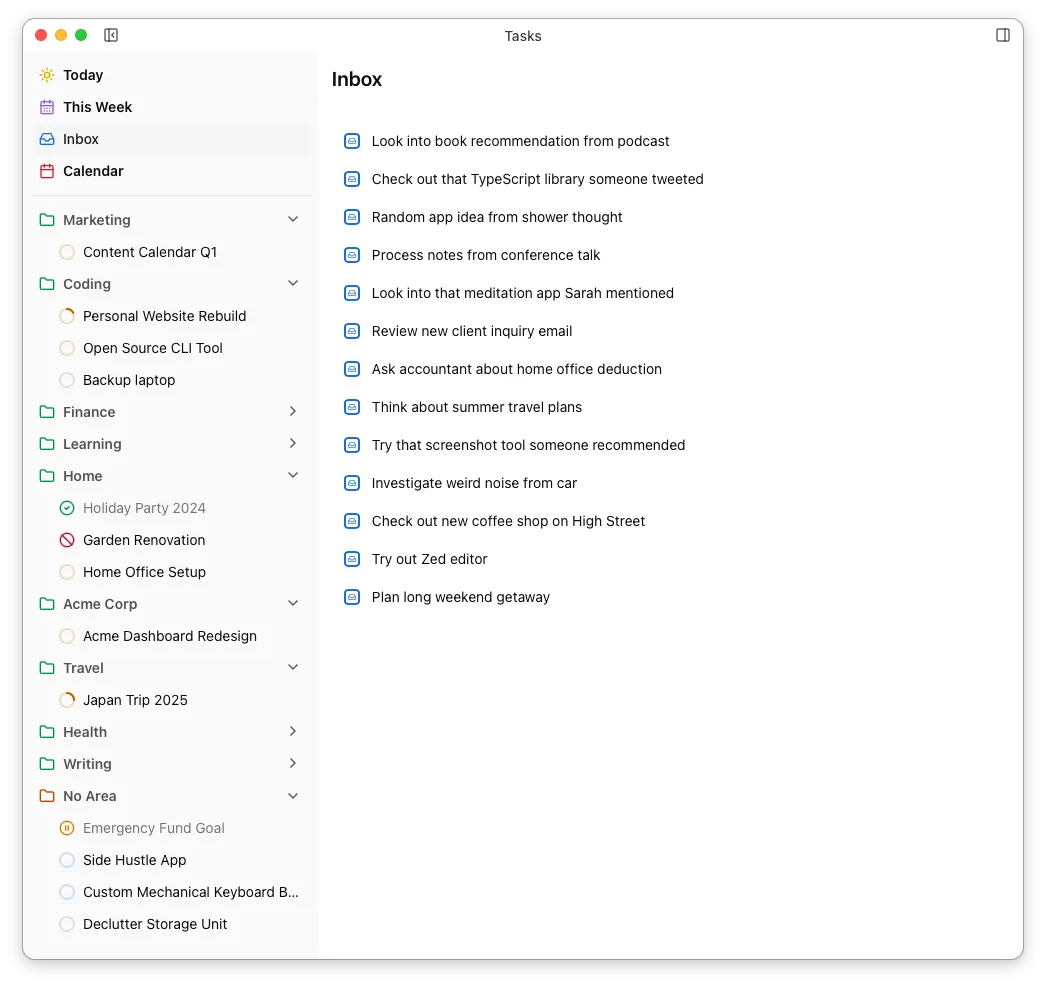Expand the Health area

[x=292, y=731]
